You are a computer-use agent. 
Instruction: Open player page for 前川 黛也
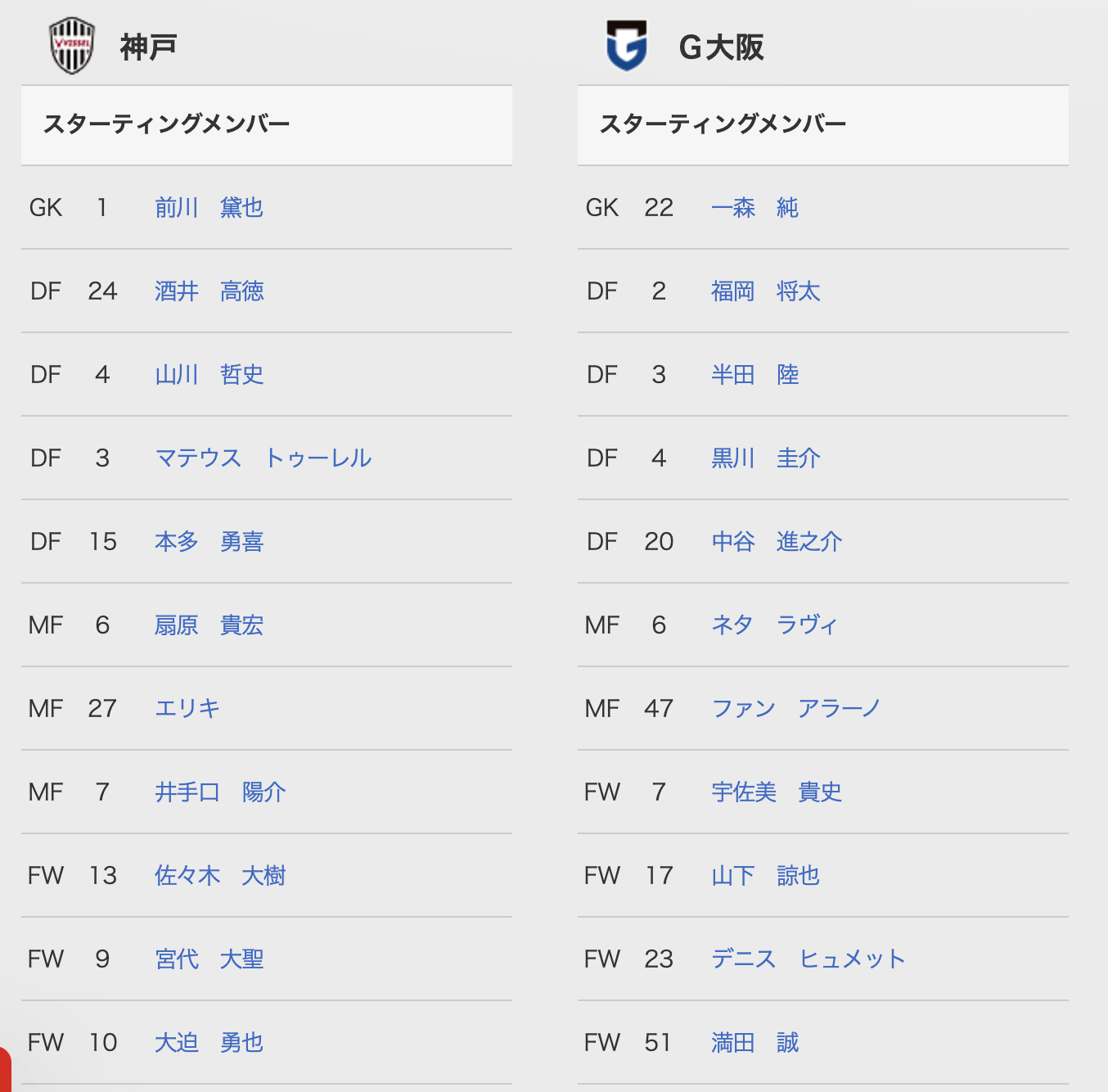click(x=209, y=208)
